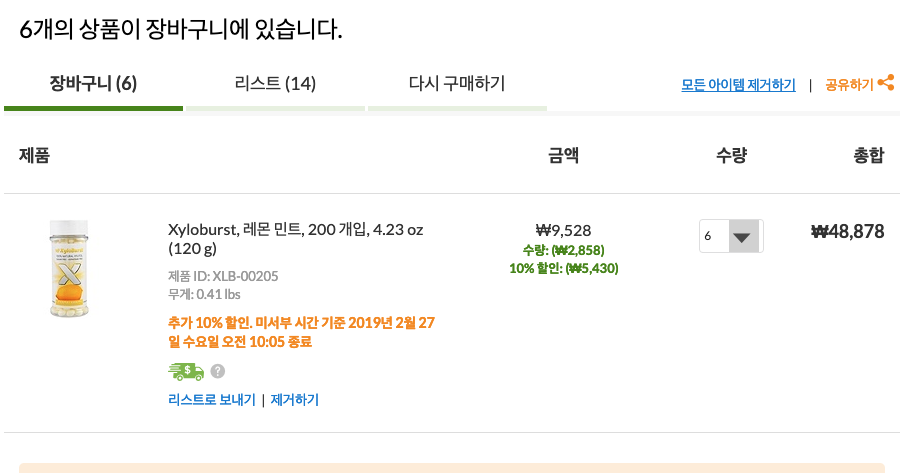Click the green 10% 할인: (₩5,430) text
The image size is (918, 473).
pyautogui.click(x=564, y=268)
